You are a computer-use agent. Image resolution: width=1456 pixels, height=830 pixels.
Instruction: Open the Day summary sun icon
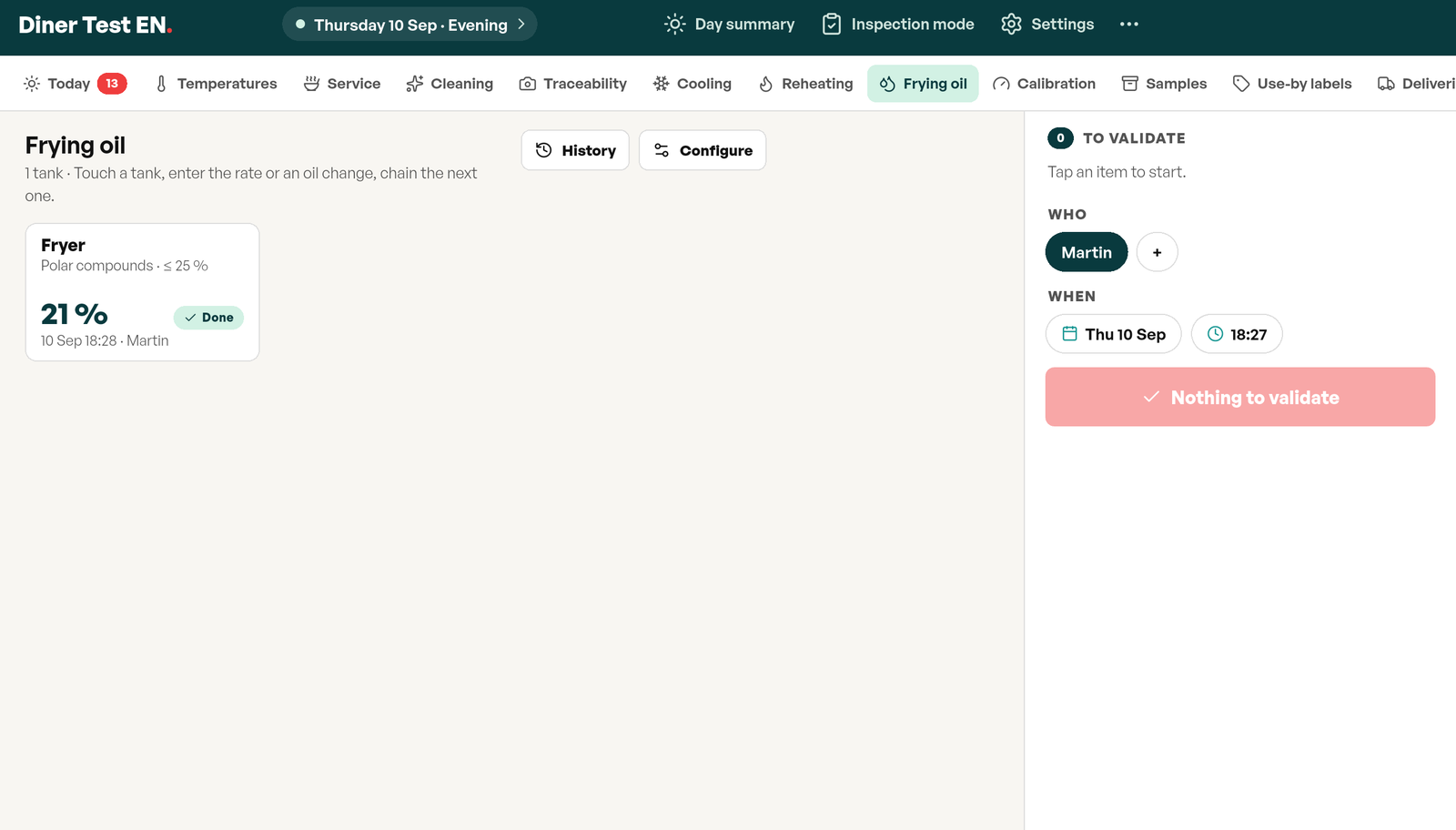[x=674, y=25]
